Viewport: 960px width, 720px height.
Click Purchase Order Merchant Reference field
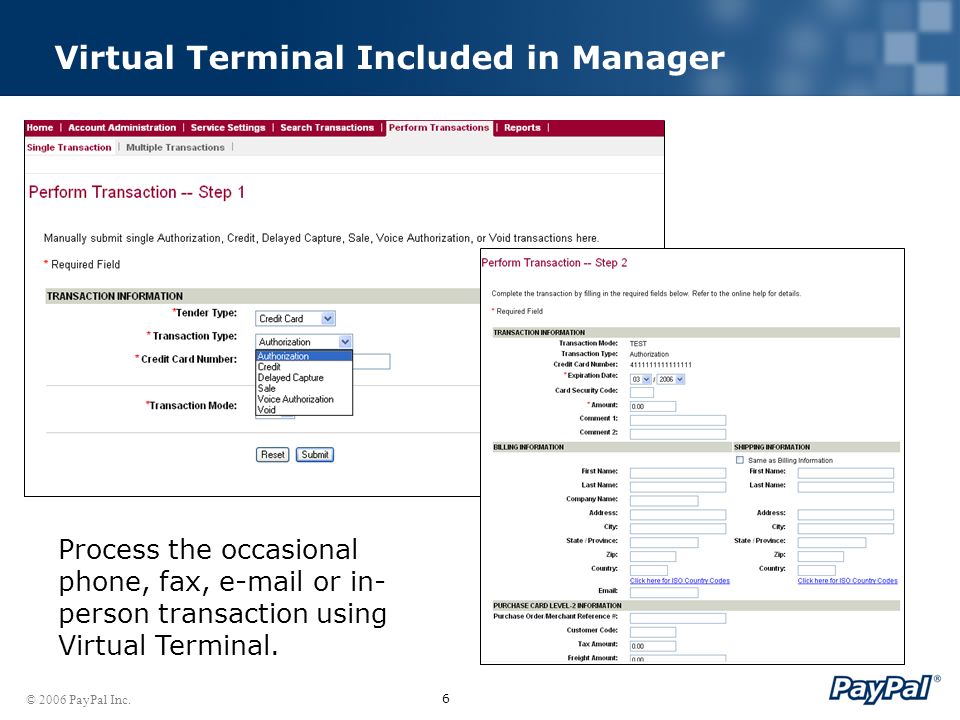pos(678,618)
